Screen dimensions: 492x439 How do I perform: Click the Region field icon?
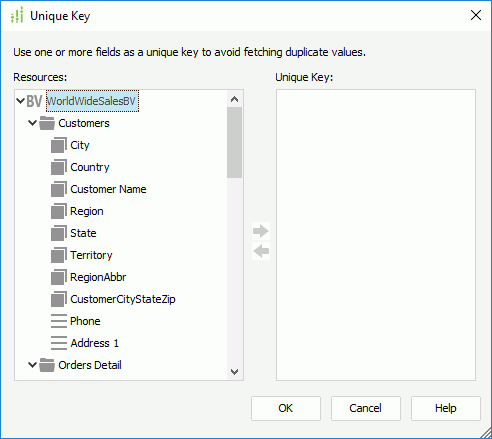[x=59, y=211]
